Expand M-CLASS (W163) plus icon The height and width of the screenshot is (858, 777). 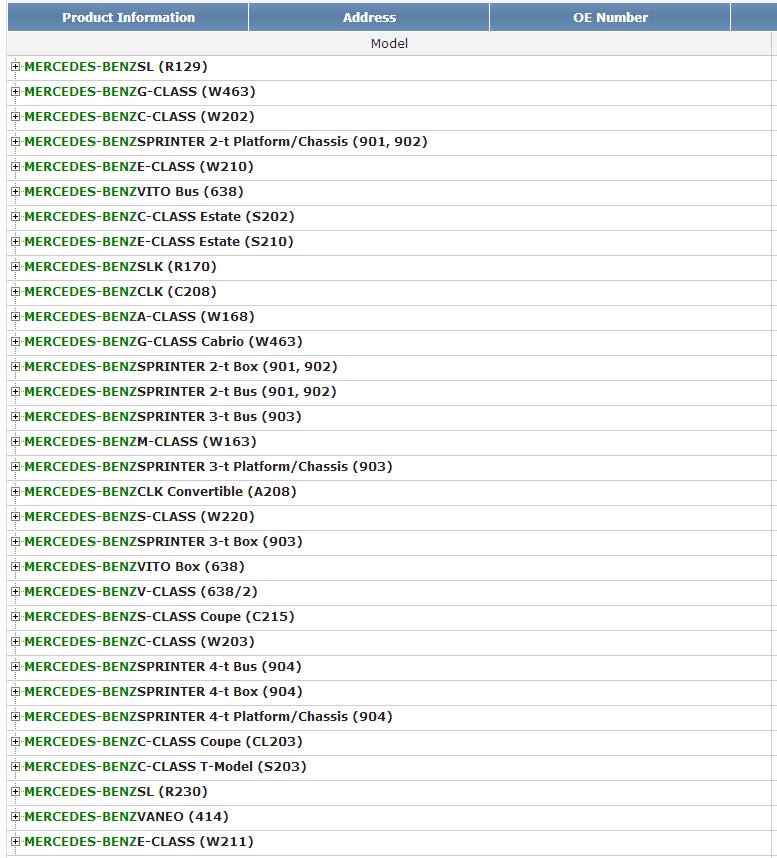(x=15, y=442)
